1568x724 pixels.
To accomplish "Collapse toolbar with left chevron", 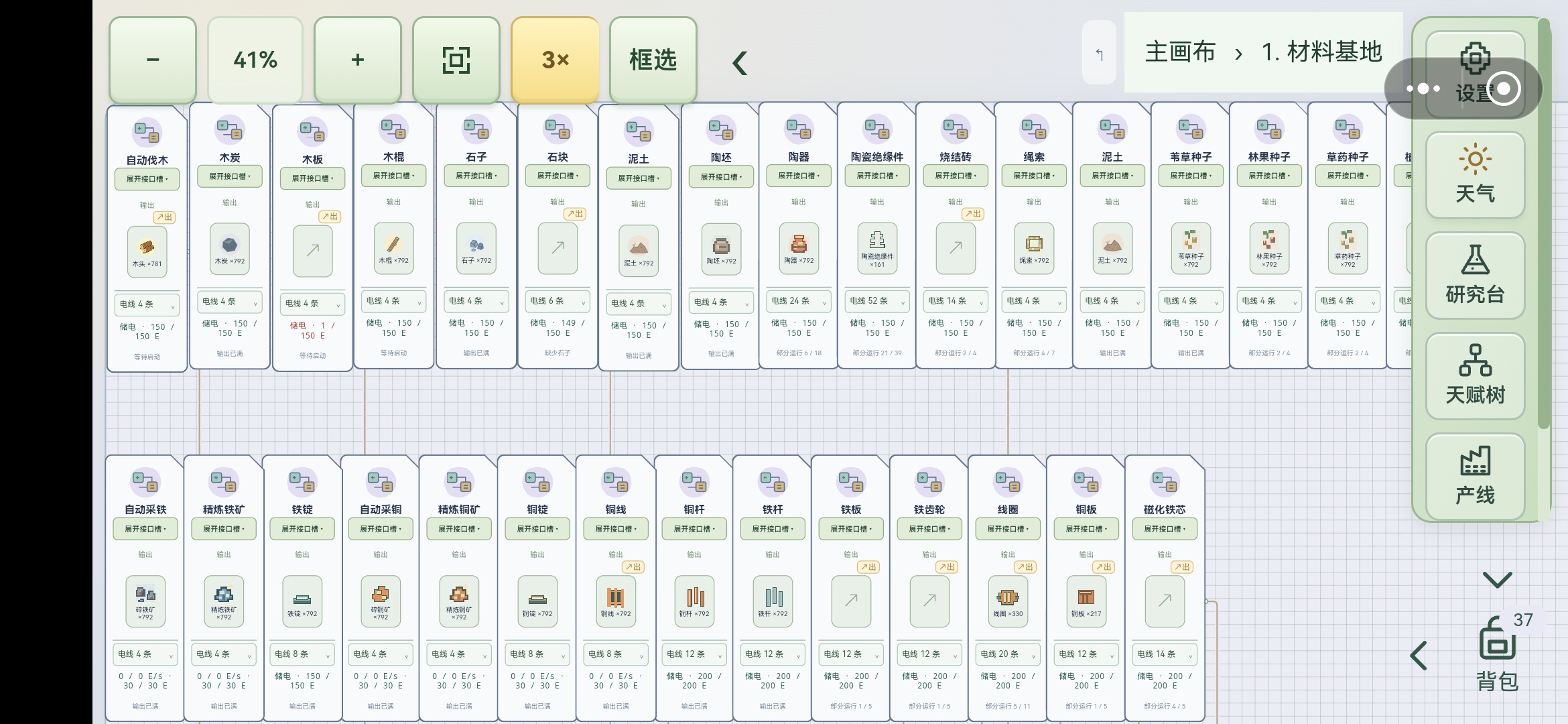I will pyautogui.click(x=740, y=63).
